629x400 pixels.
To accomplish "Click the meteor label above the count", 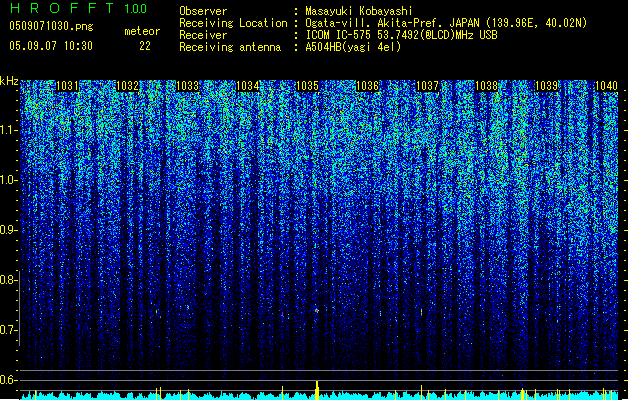I will pyautogui.click(x=142, y=31).
